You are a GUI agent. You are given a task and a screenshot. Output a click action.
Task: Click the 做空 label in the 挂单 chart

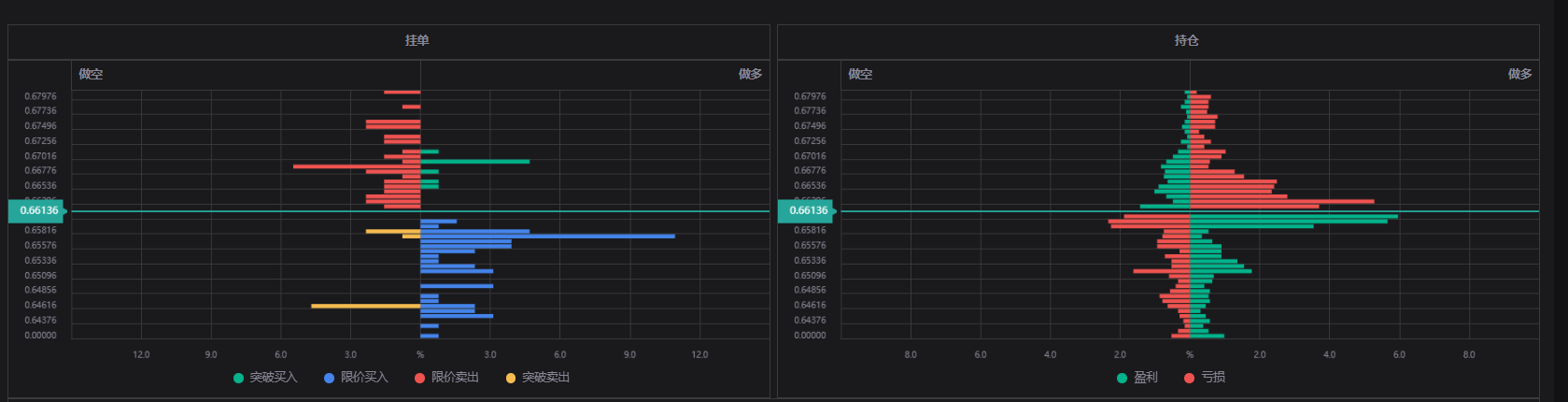click(x=91, y=74)
